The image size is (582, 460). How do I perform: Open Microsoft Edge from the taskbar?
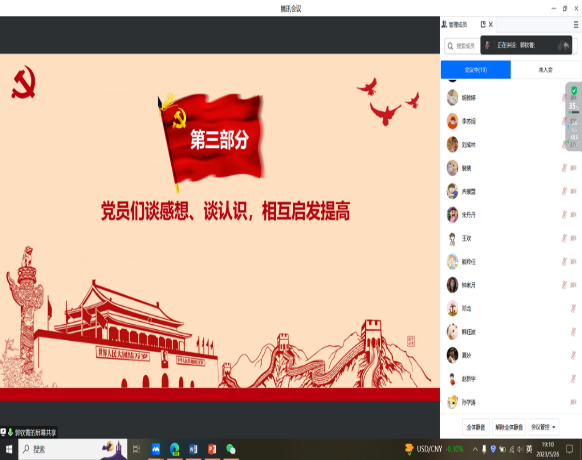pyautogui.click(x=174, y=449)
